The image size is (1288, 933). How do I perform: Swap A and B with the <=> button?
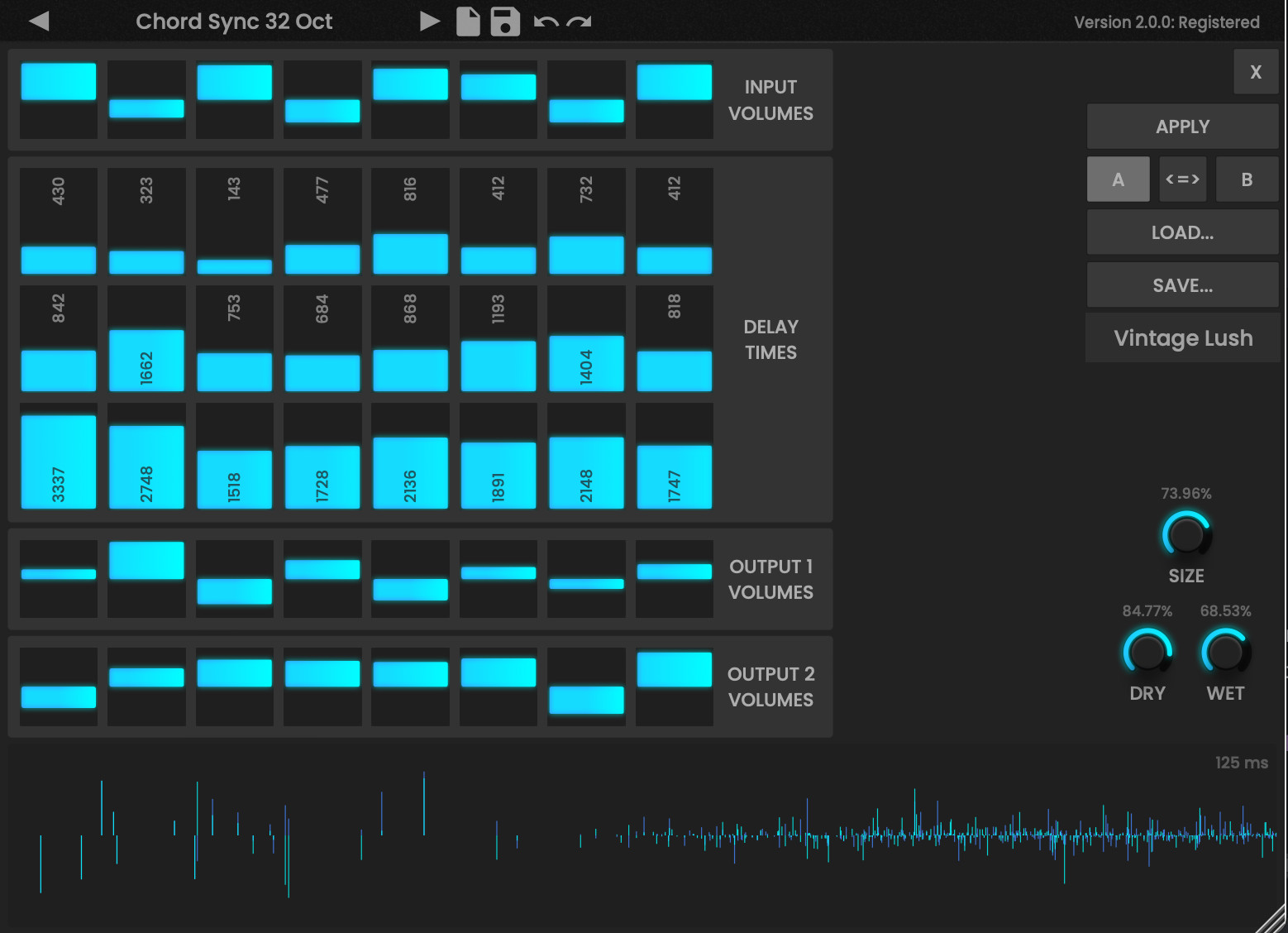[x=1182, y=179]
